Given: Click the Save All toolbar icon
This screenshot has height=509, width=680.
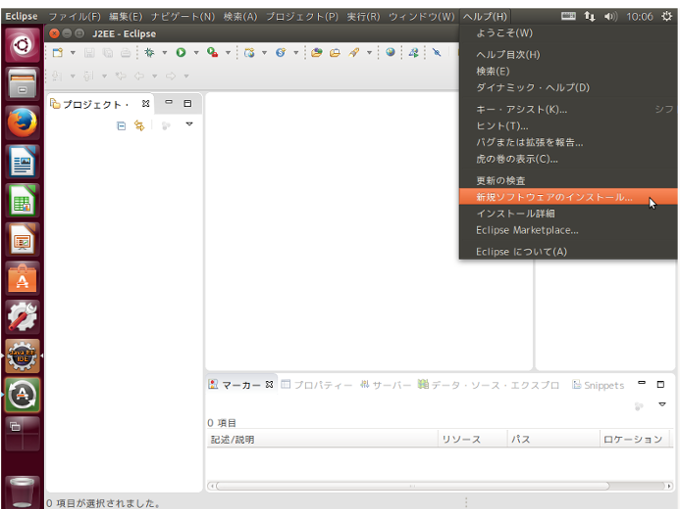Looking at the screenshot, I should point(108,53).
